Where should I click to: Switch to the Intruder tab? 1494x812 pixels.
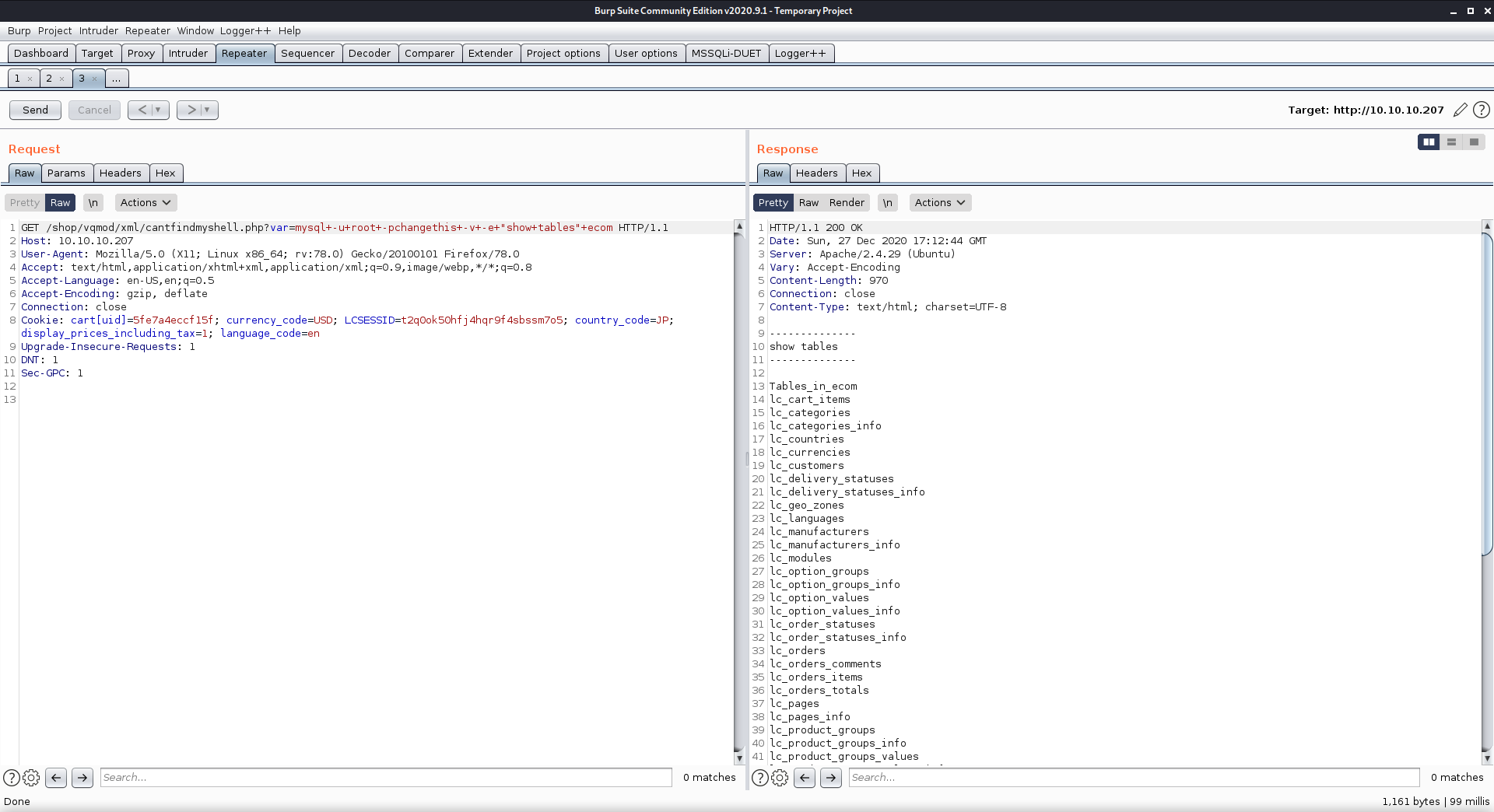(x=188, y=53)
